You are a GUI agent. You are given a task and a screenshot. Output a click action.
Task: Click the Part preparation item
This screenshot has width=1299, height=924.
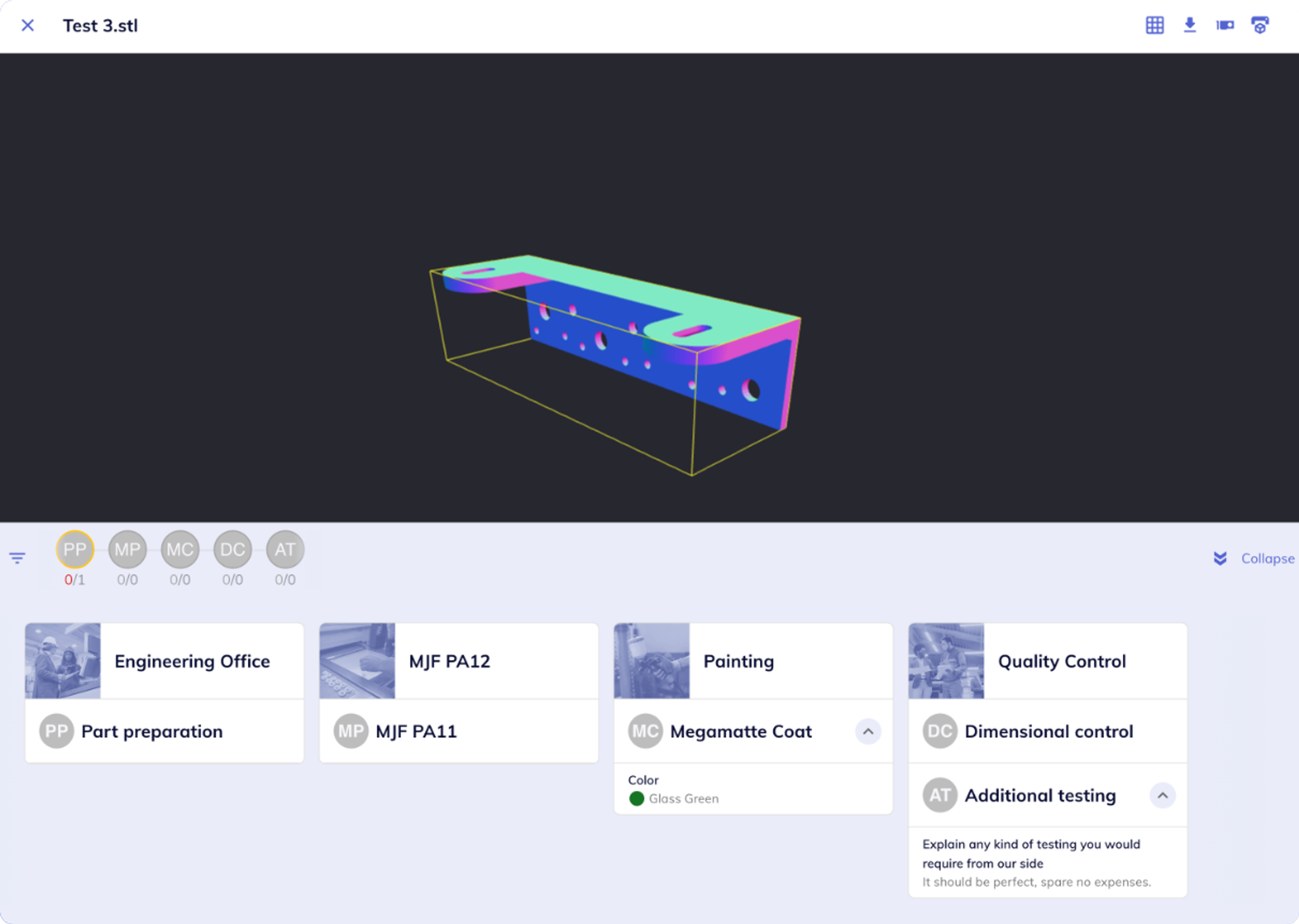(152, 732)
